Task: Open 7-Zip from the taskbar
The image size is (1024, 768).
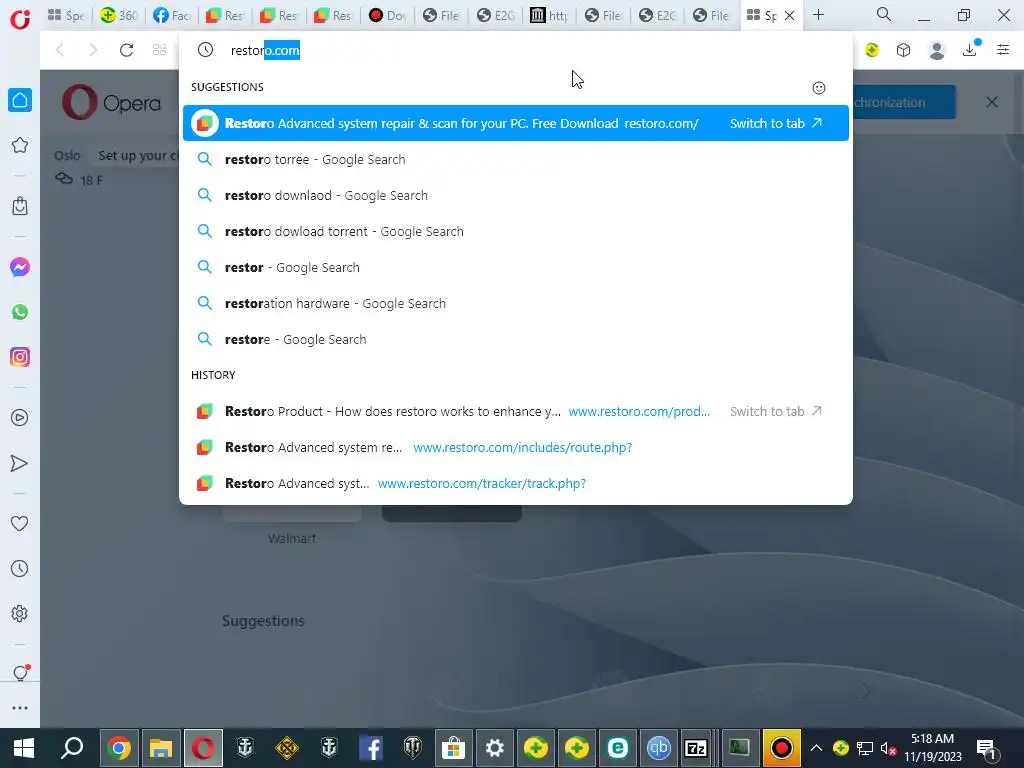Action: point(696,748)
